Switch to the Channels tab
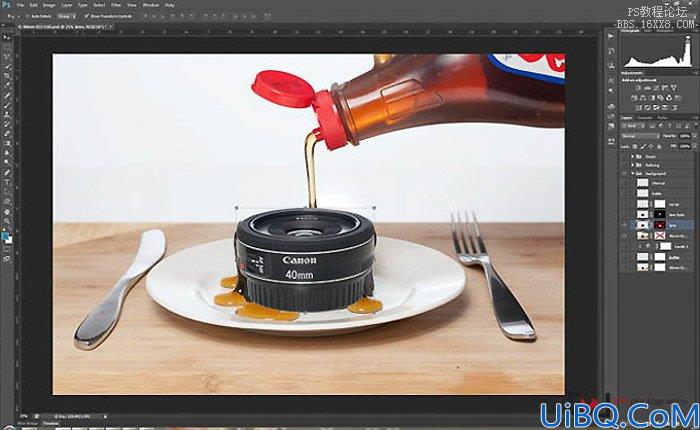 (x=645, y=118)
